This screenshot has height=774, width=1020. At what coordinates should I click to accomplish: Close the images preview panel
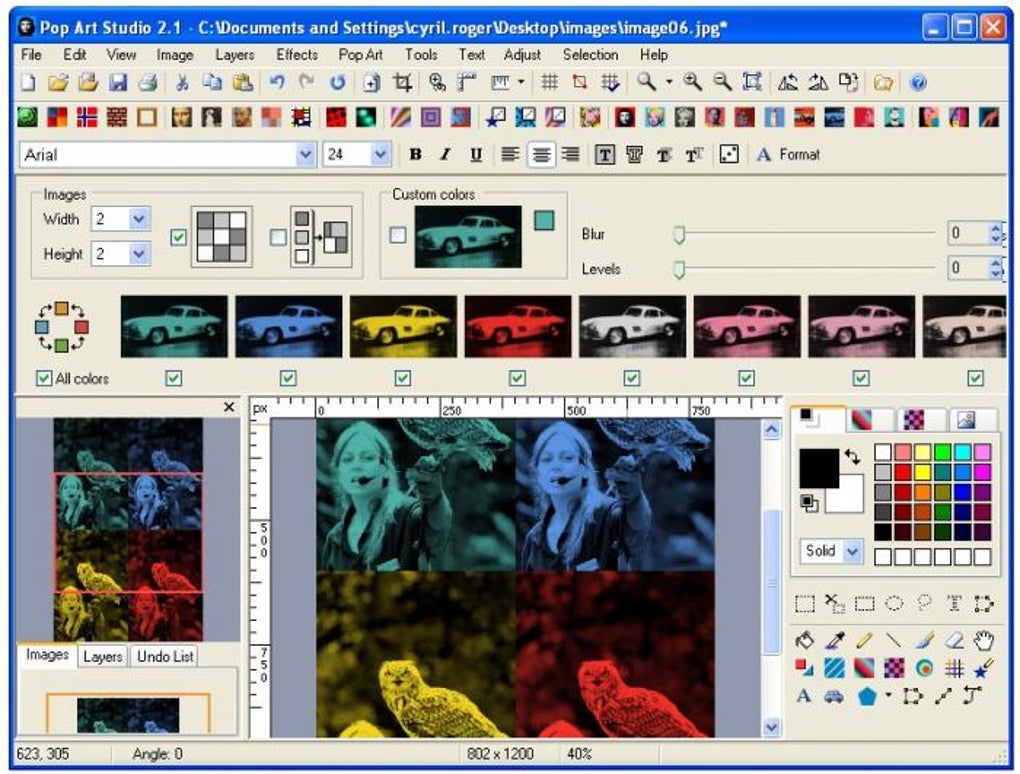[x=229, y=407]
